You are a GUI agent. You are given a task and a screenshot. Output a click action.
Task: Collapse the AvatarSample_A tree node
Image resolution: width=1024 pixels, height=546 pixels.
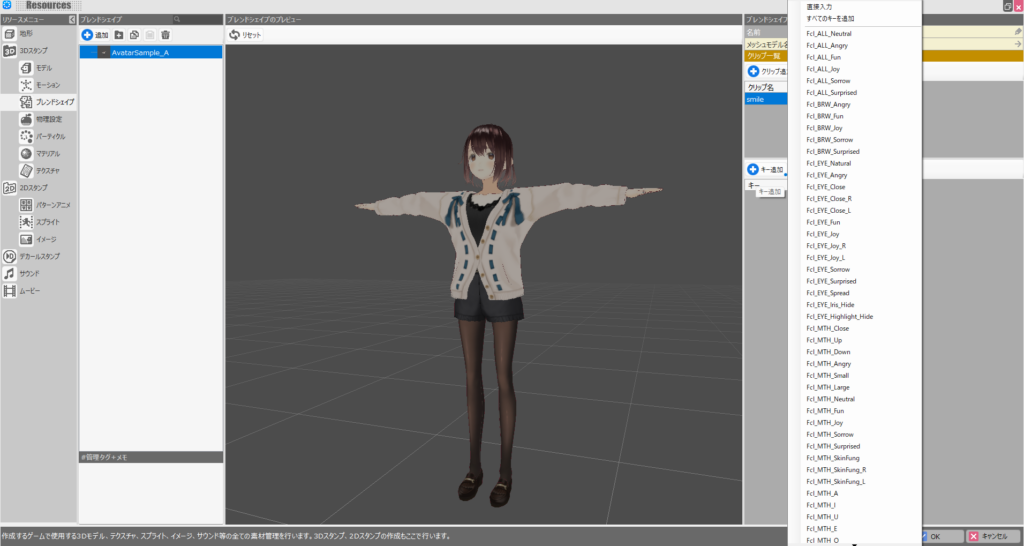[x=104, y=52]
